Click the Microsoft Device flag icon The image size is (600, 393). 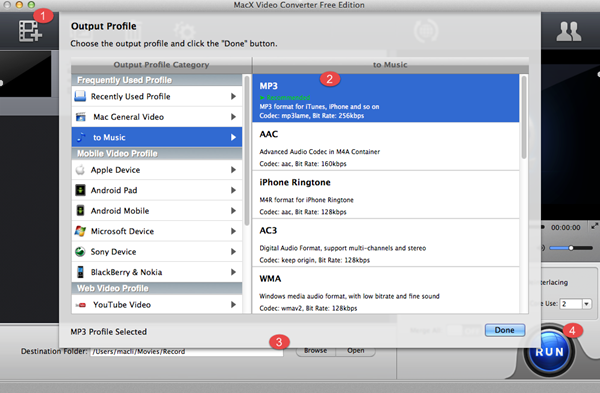(80, 231)
